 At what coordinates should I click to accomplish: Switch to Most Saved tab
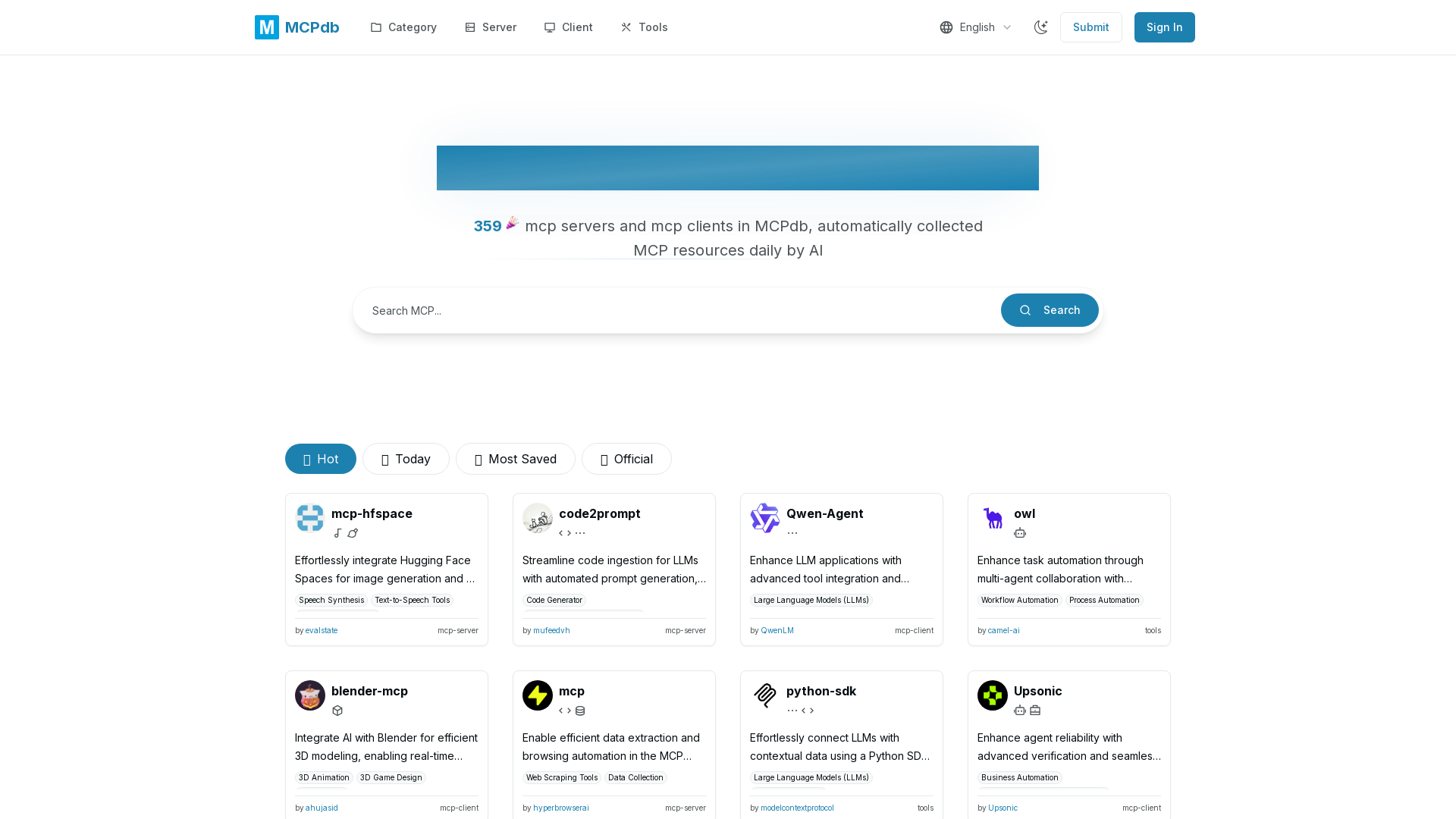point(516,459)
